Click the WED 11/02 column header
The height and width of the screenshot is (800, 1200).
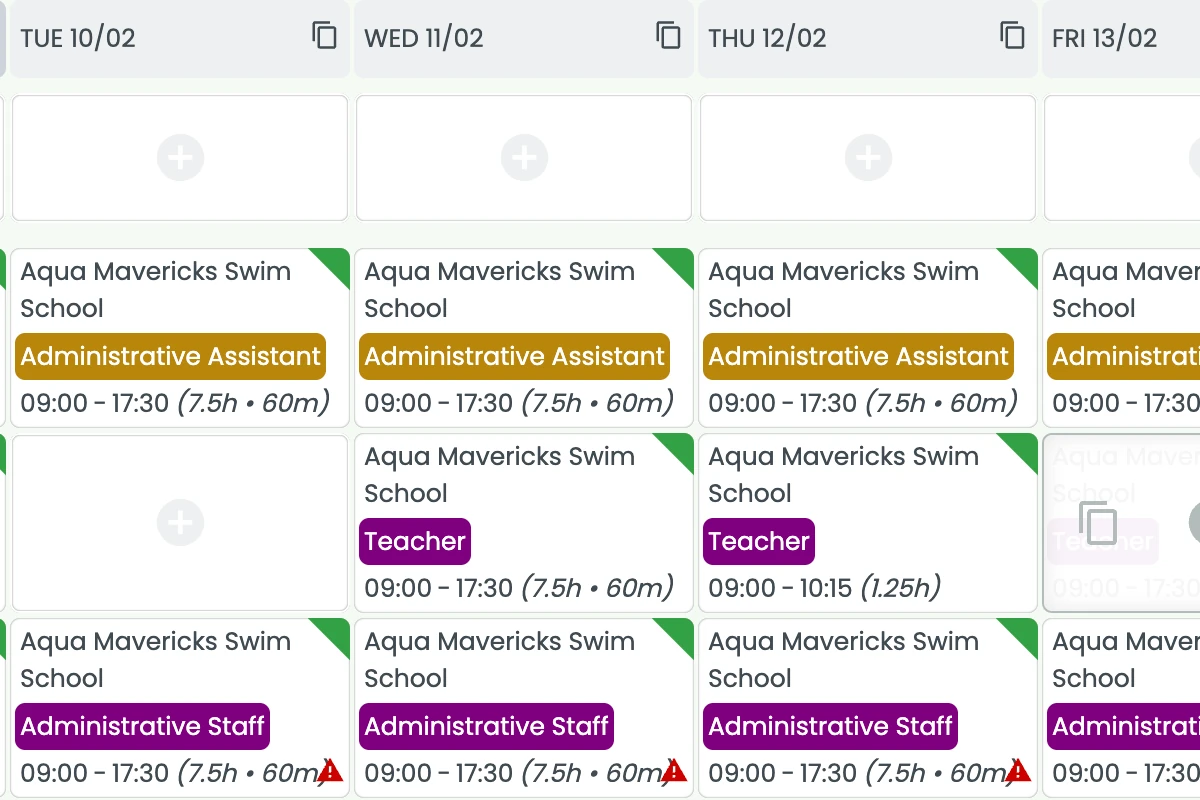524,38
